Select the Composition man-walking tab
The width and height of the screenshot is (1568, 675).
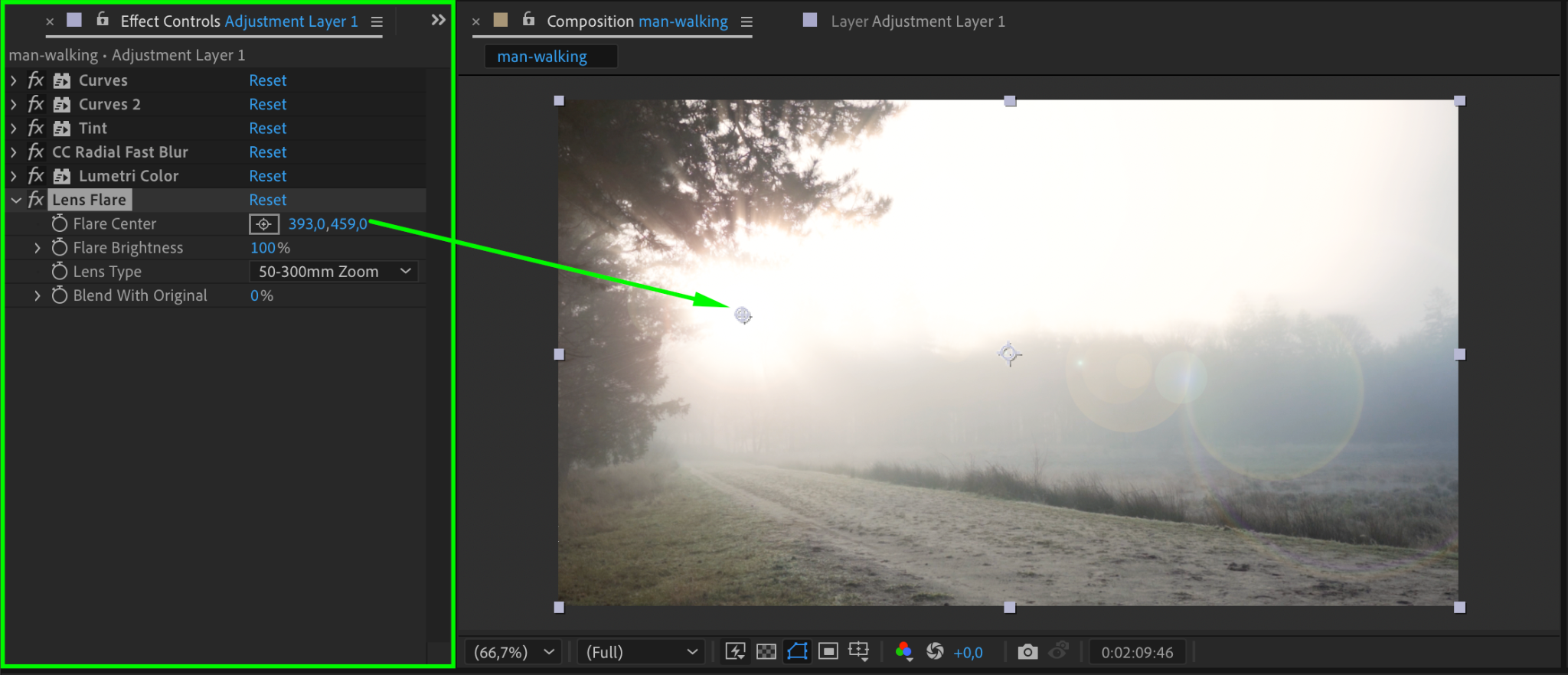[x=637, y=21]
